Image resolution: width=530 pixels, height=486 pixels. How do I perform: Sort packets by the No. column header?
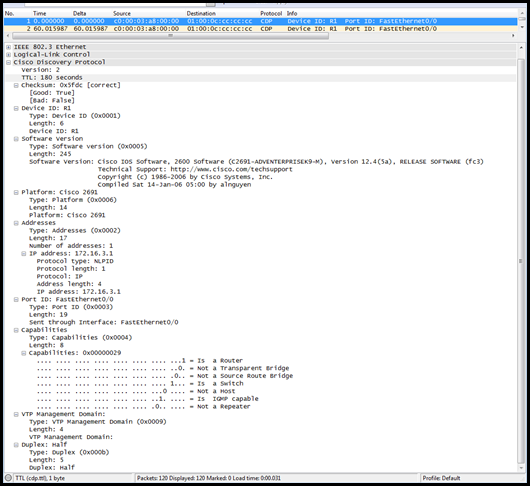tap(9, 14)
